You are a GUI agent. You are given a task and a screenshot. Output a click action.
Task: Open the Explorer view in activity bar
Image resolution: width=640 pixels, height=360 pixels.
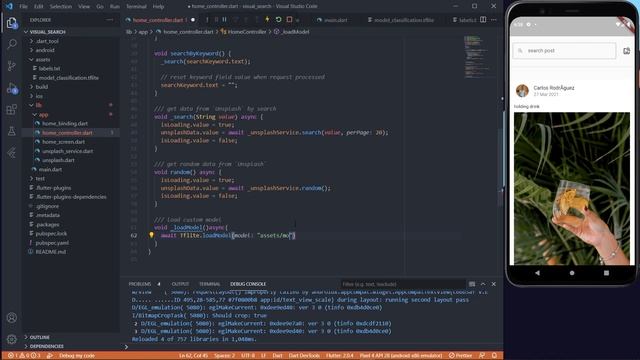click(11, 23)
